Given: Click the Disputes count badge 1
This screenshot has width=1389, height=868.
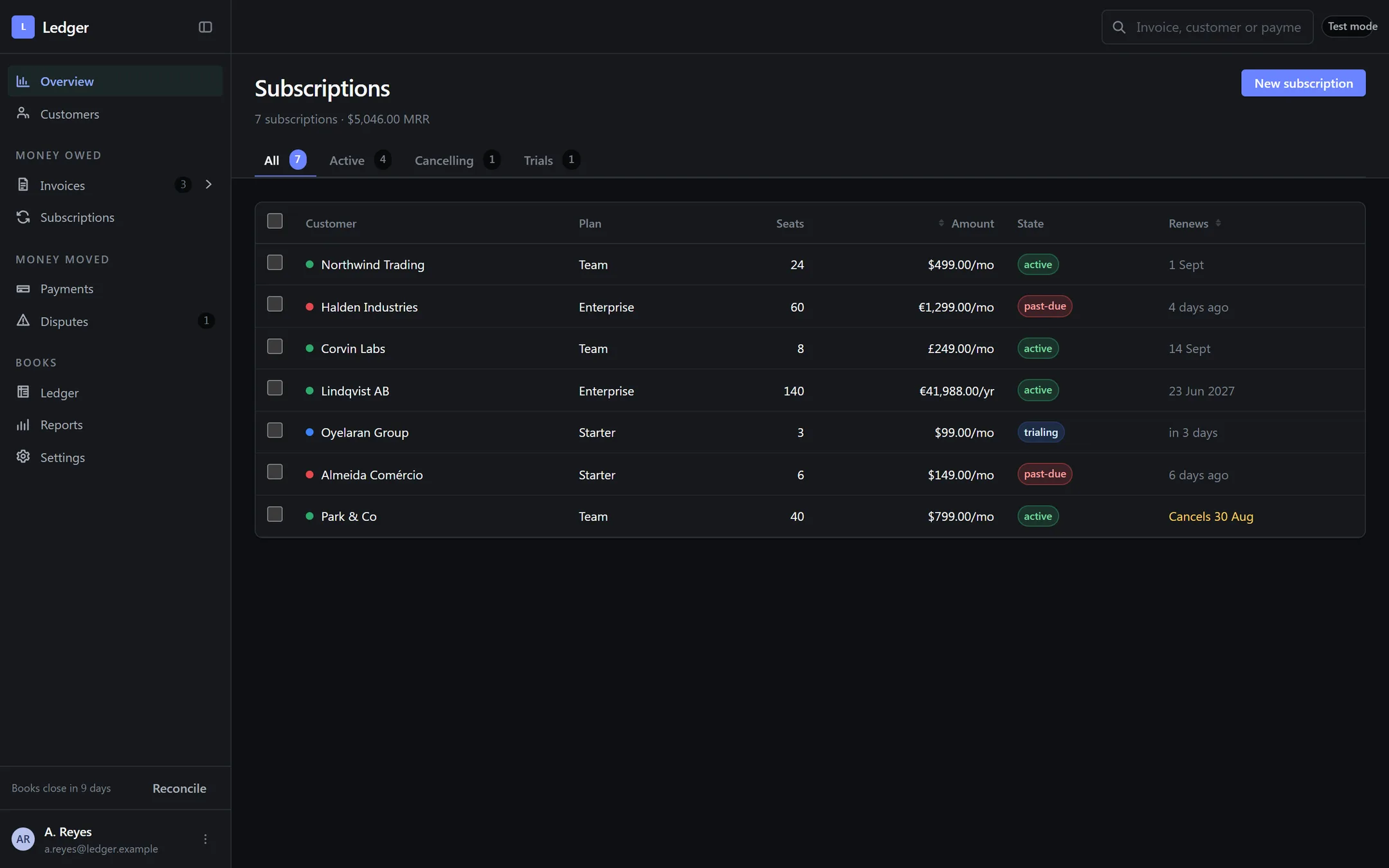Looking at the screenshot, I should (x=206, y=320).
